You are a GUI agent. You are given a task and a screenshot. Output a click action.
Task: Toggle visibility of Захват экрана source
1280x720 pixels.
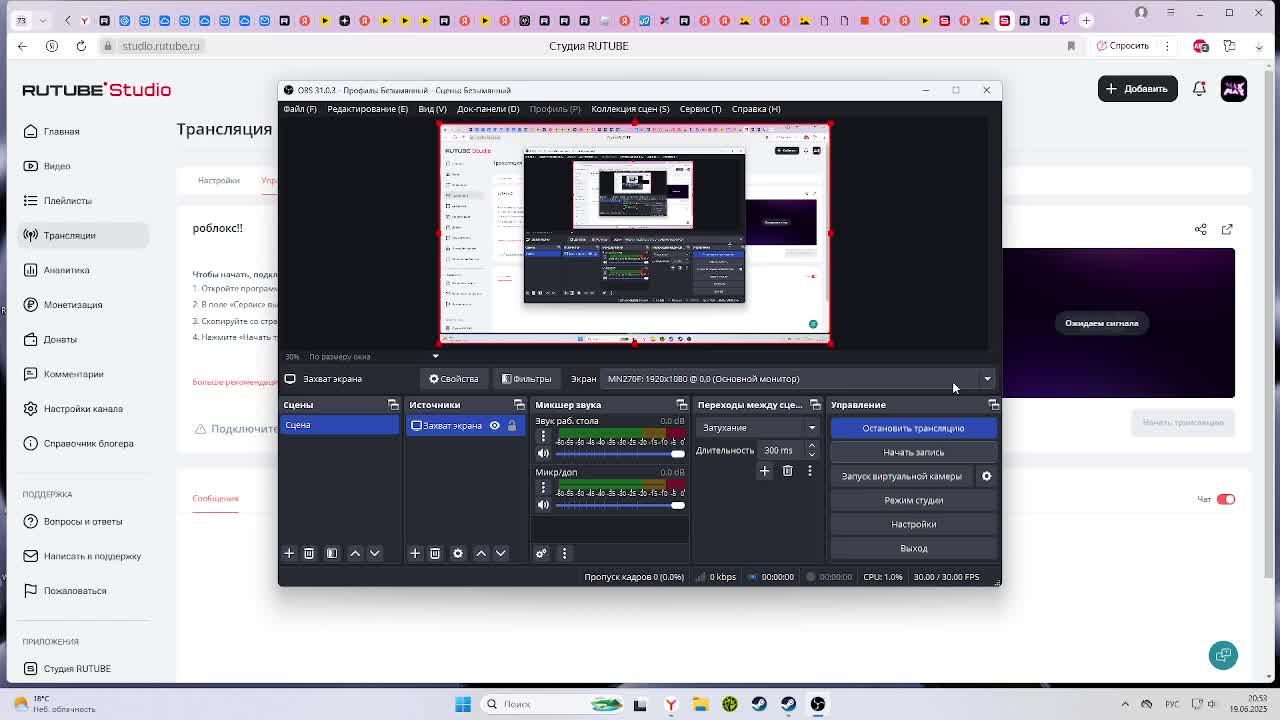(x=494, y=425)
